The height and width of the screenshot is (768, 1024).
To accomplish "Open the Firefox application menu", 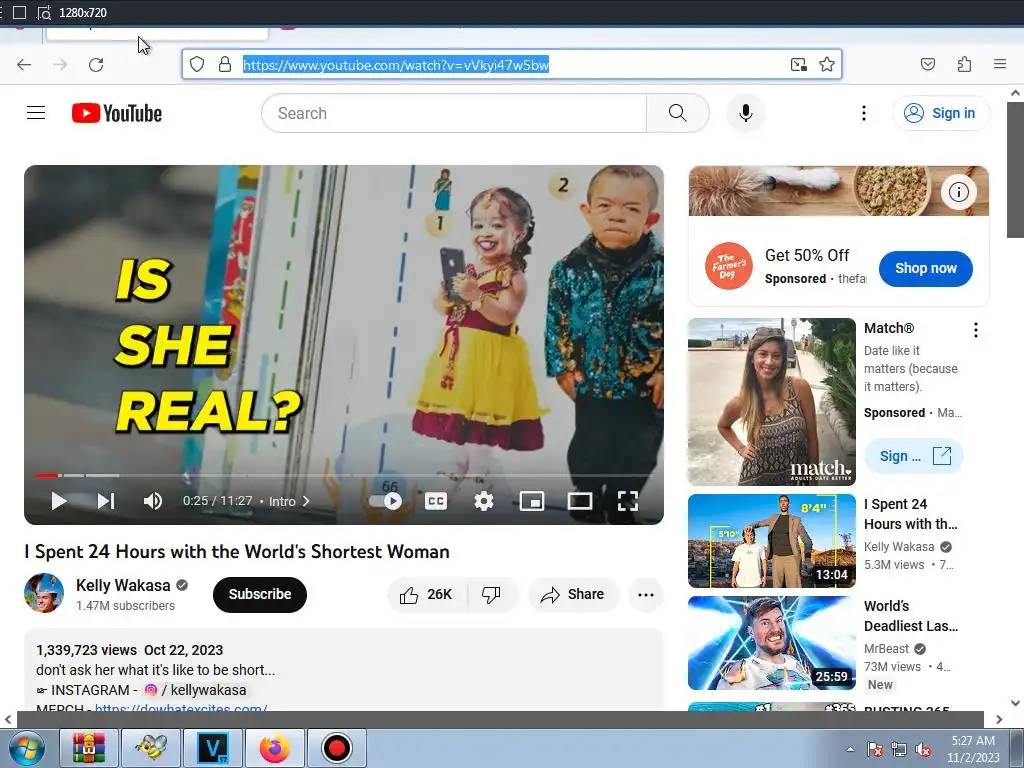I will click(1000, 64).
